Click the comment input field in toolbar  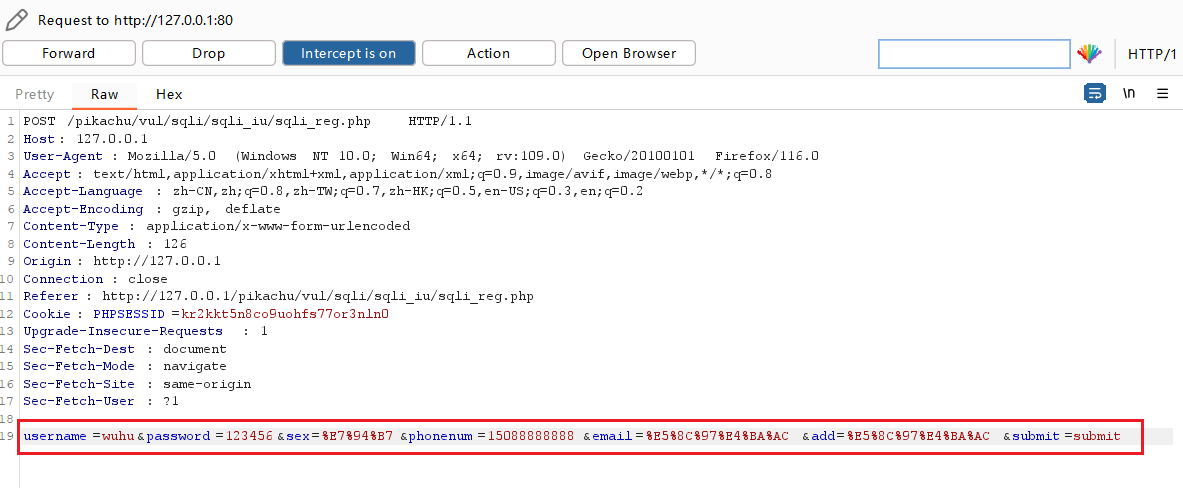coord(974,54)
